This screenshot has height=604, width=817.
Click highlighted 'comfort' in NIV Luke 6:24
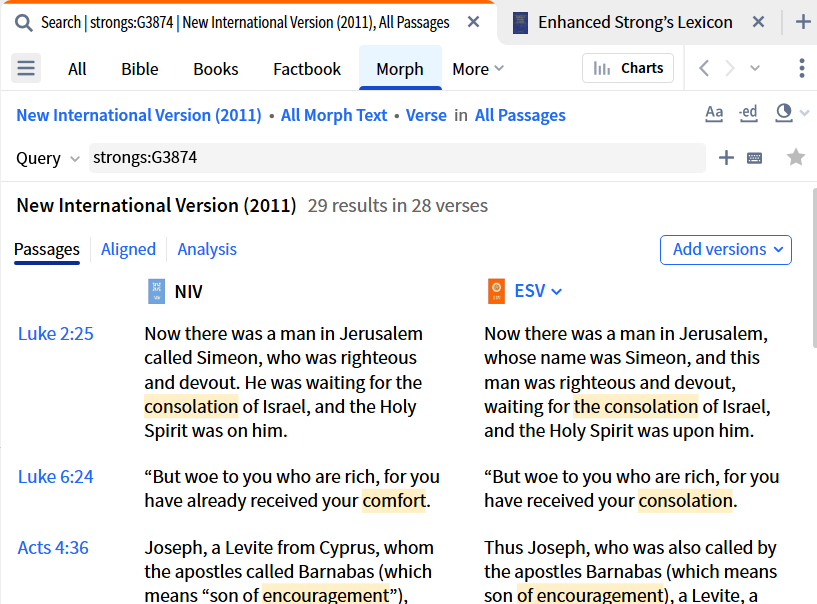[x=394, y=501]
